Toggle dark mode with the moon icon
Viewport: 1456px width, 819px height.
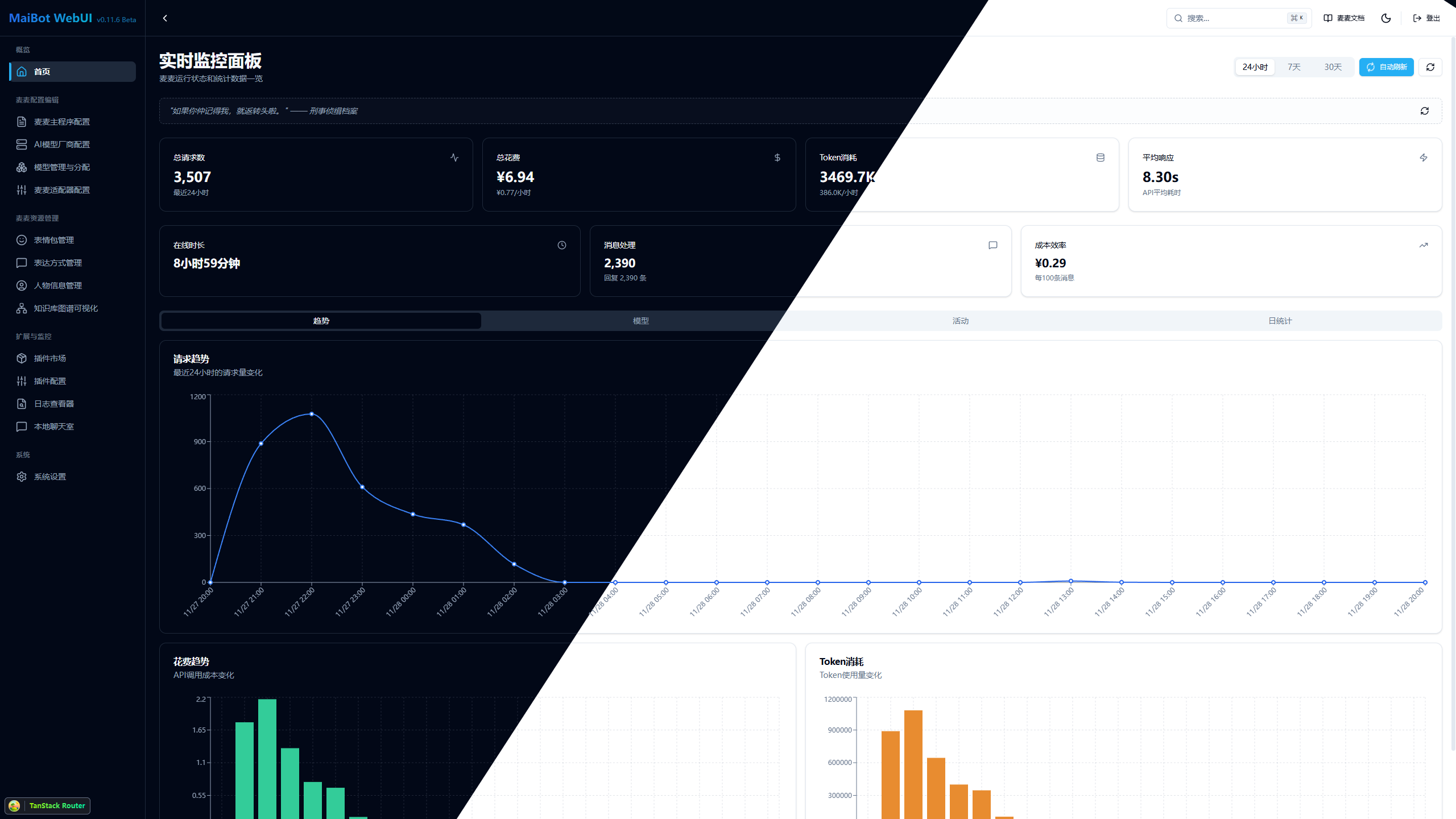(1385, 18)
